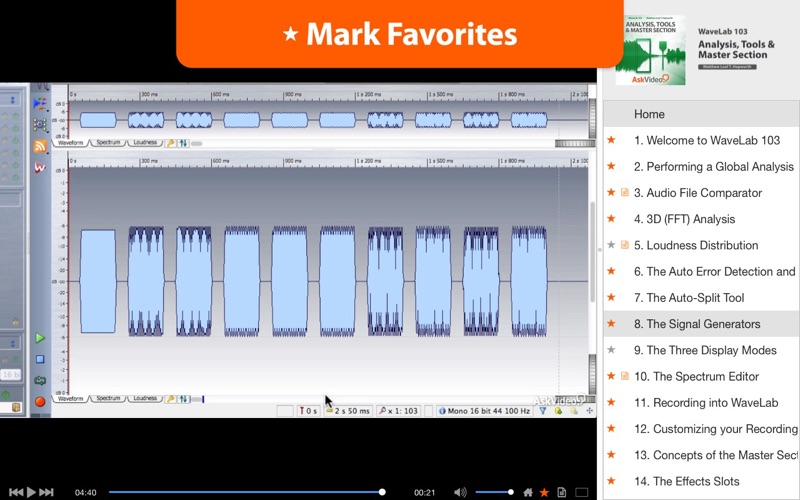This screenshot has width=800, height=500.
Task: Click the red WaveLab W logo icon
Action: point(40,167)
